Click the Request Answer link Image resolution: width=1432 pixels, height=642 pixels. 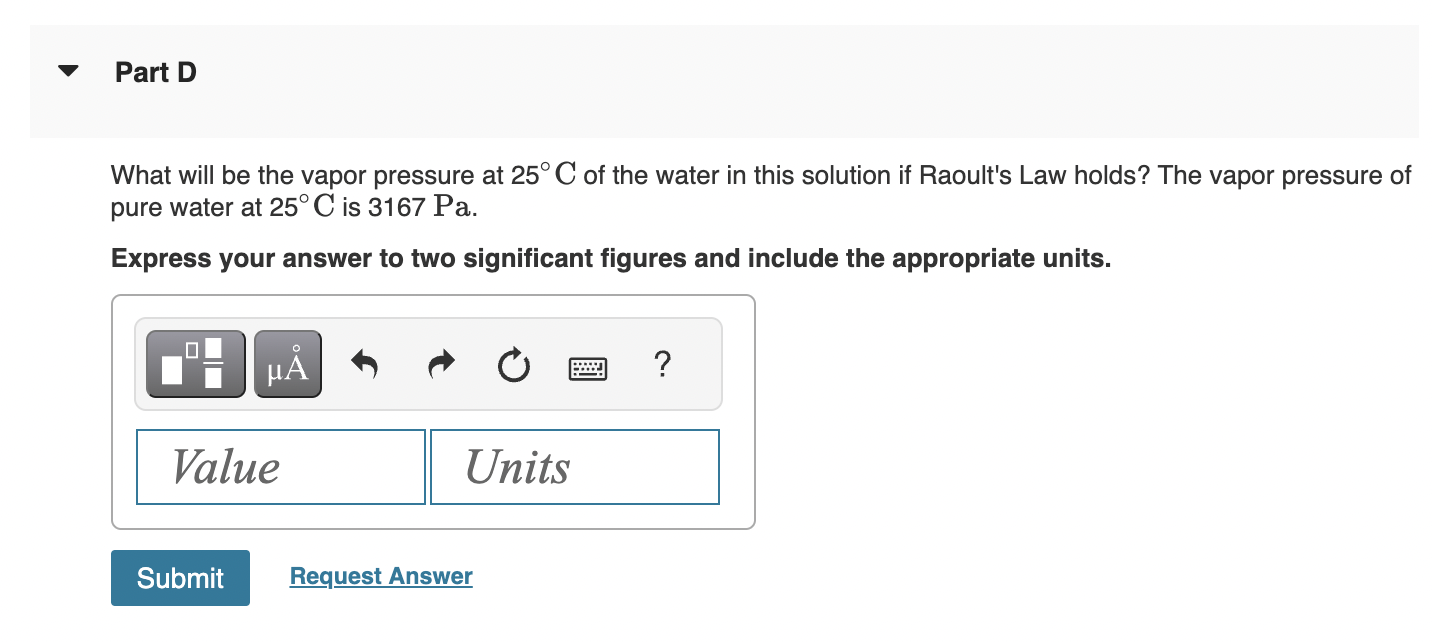point(380,576)
